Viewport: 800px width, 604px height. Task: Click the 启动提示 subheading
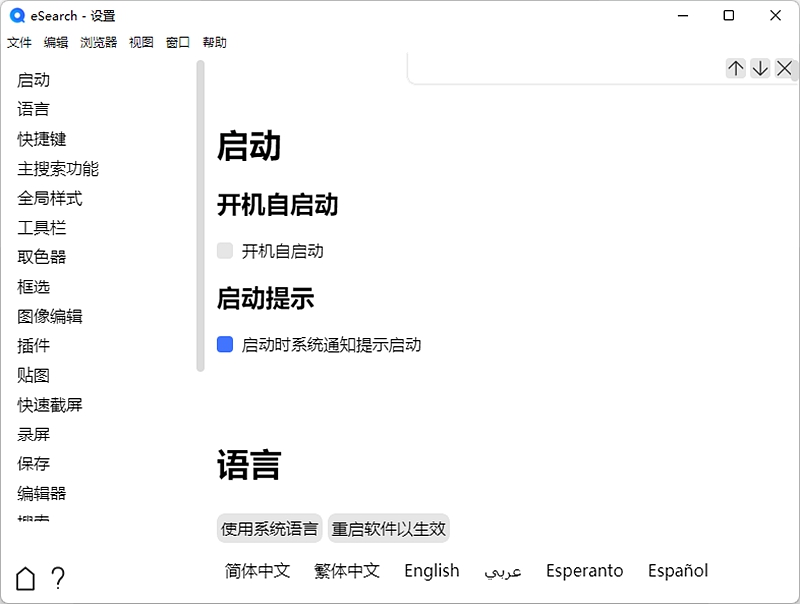(265, 298)
